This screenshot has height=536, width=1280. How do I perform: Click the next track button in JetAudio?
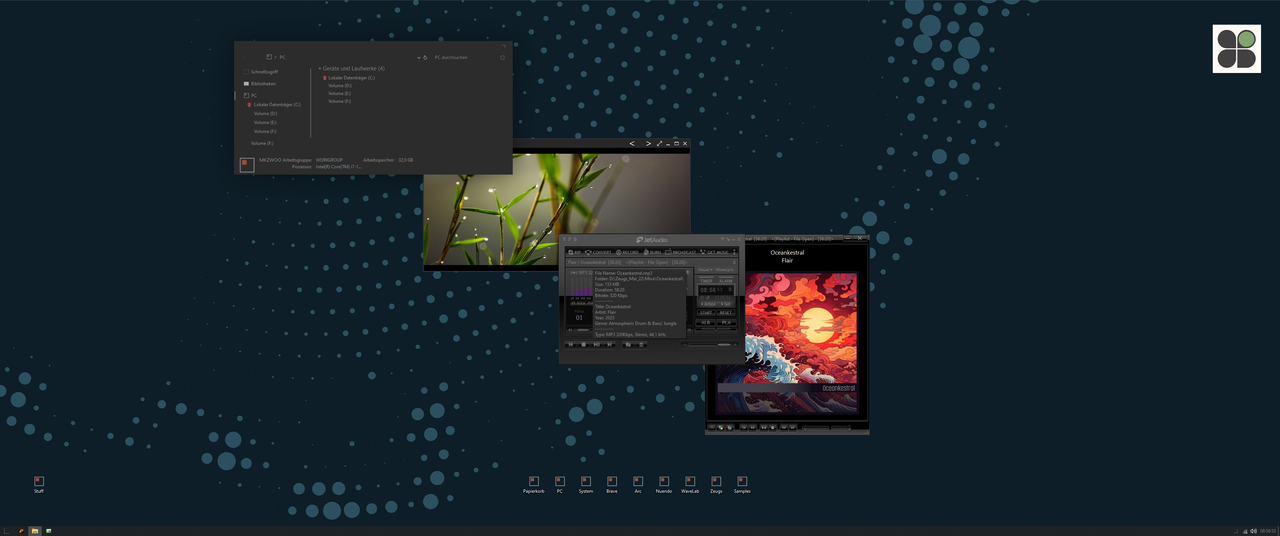click(609, 344)
